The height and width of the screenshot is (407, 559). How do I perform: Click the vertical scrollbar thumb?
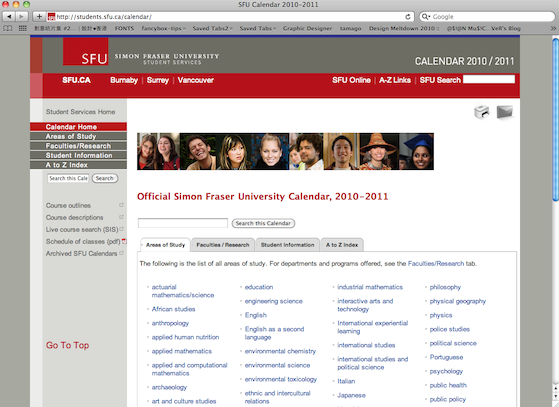pos(555,119)
